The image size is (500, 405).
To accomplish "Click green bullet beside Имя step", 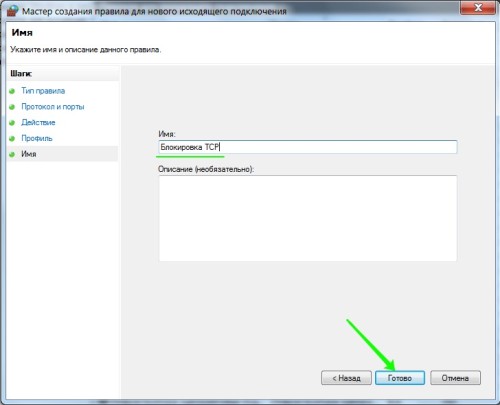I will [x=12, y=154].
